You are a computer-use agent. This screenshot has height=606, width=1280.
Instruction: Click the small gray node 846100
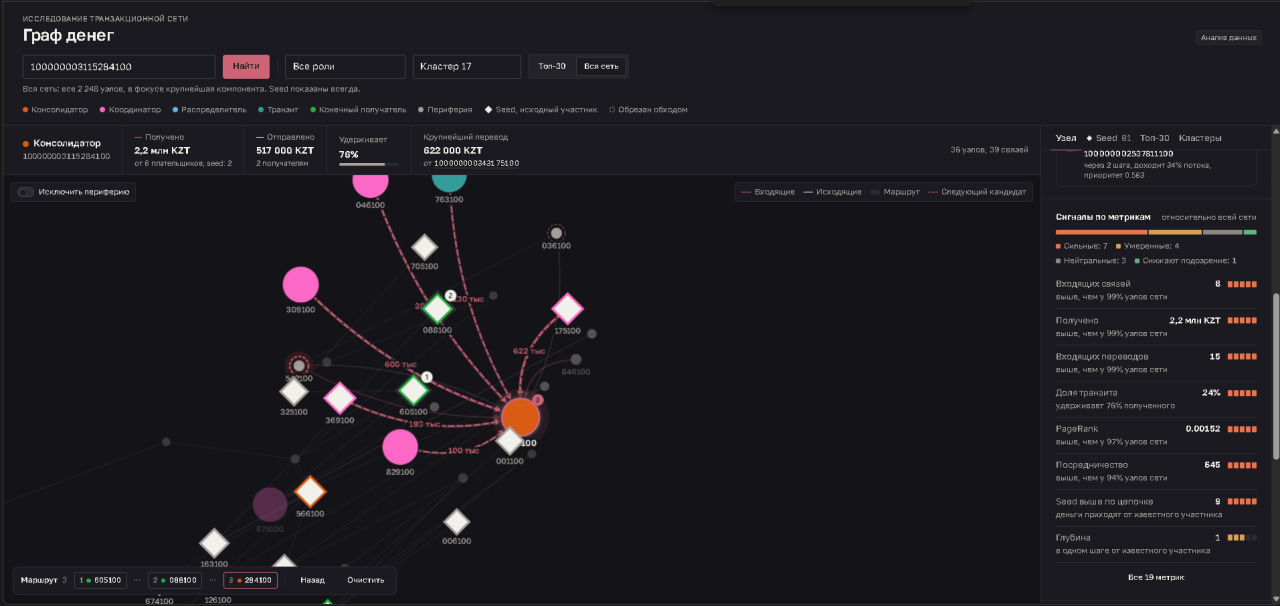click(x=576, y=359)
